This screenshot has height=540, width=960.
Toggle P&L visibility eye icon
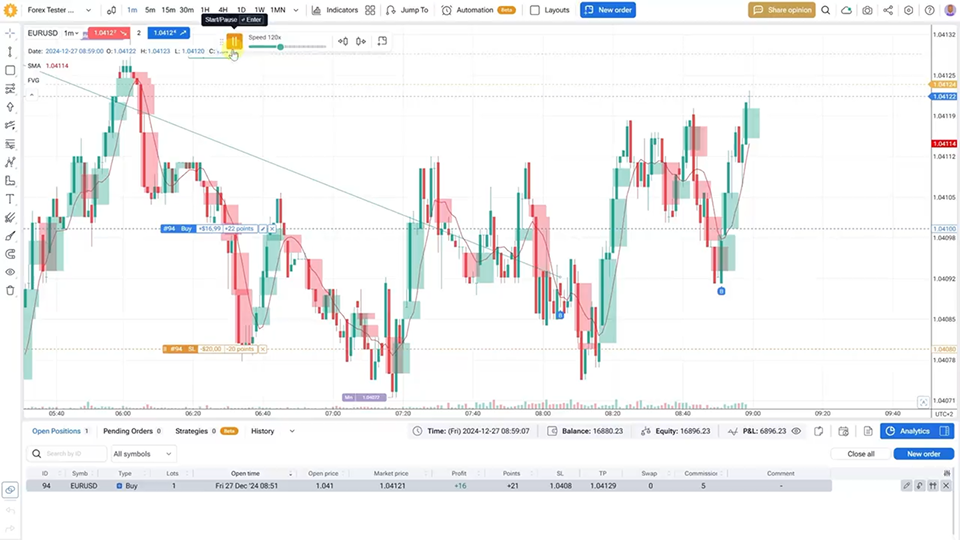[x=796, y=431]
